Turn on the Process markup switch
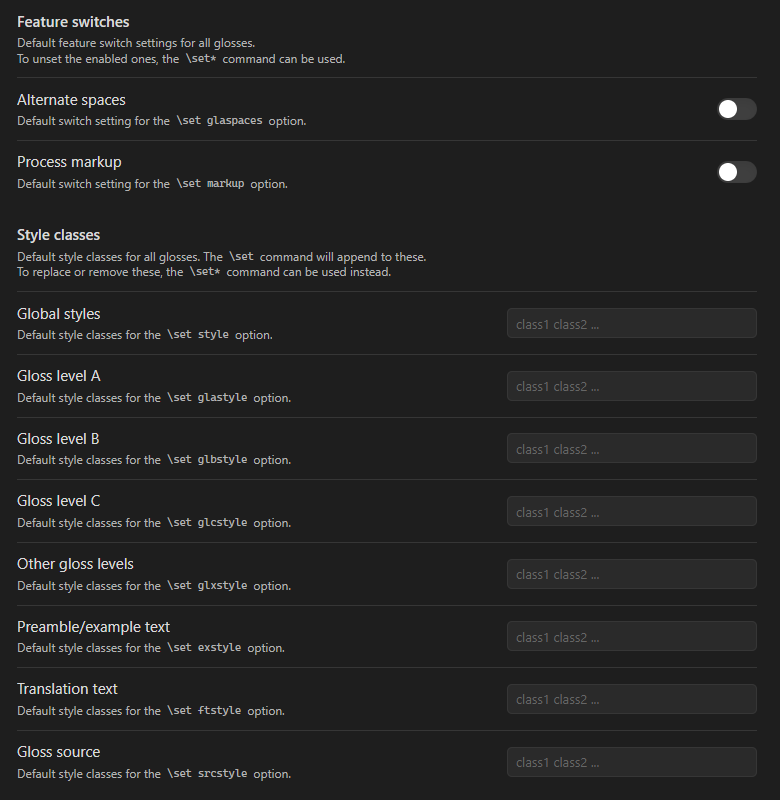 click(737, 172)
